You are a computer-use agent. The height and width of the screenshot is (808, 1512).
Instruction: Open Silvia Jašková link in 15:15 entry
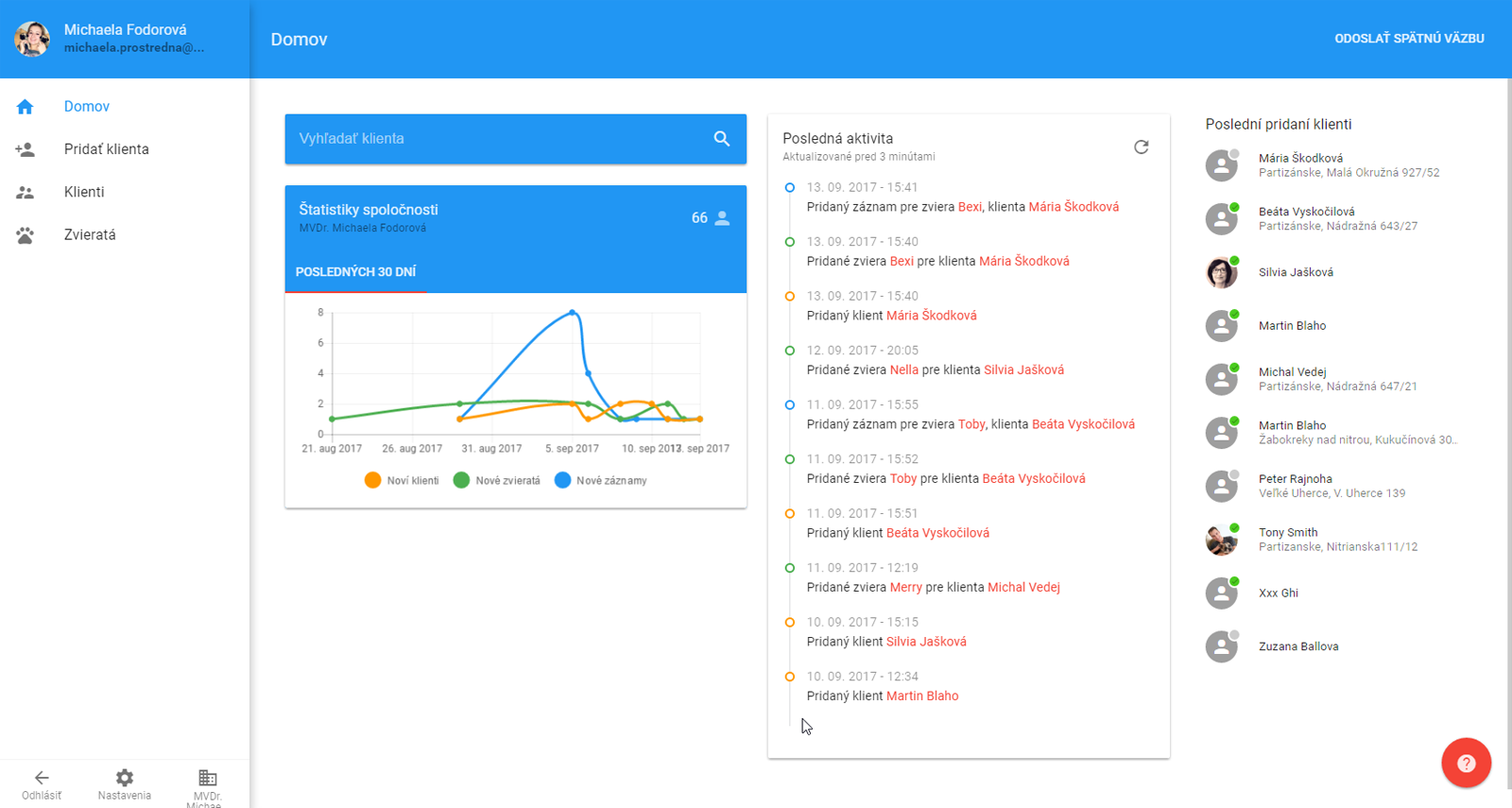click(926, 642)
